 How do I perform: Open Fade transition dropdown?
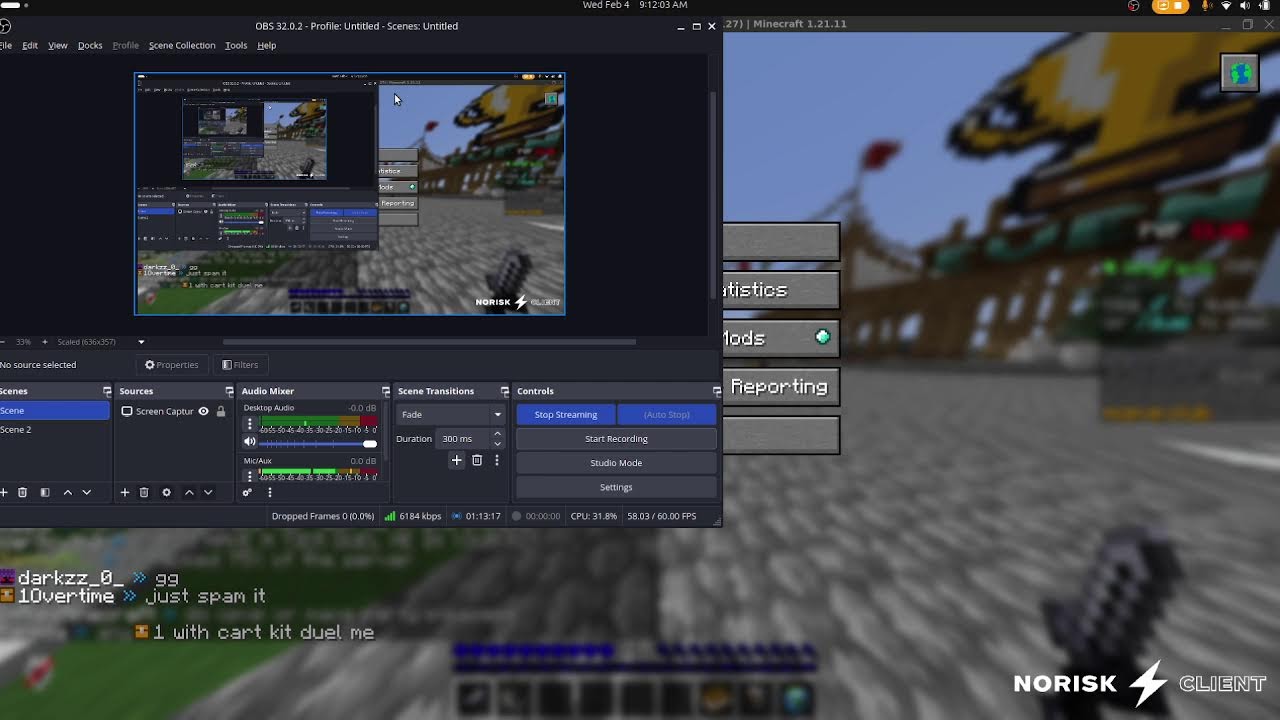coord(451,414)
